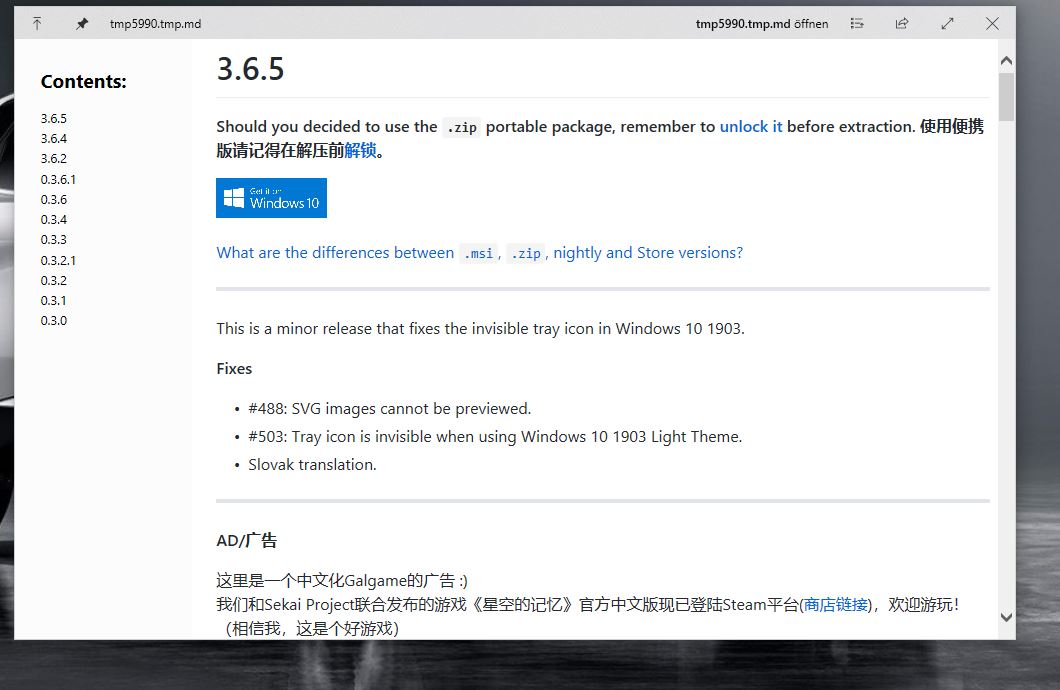Screen dimensions: 1060x690
Task: Click the scrollbar down arrow
Action: 1006,617
